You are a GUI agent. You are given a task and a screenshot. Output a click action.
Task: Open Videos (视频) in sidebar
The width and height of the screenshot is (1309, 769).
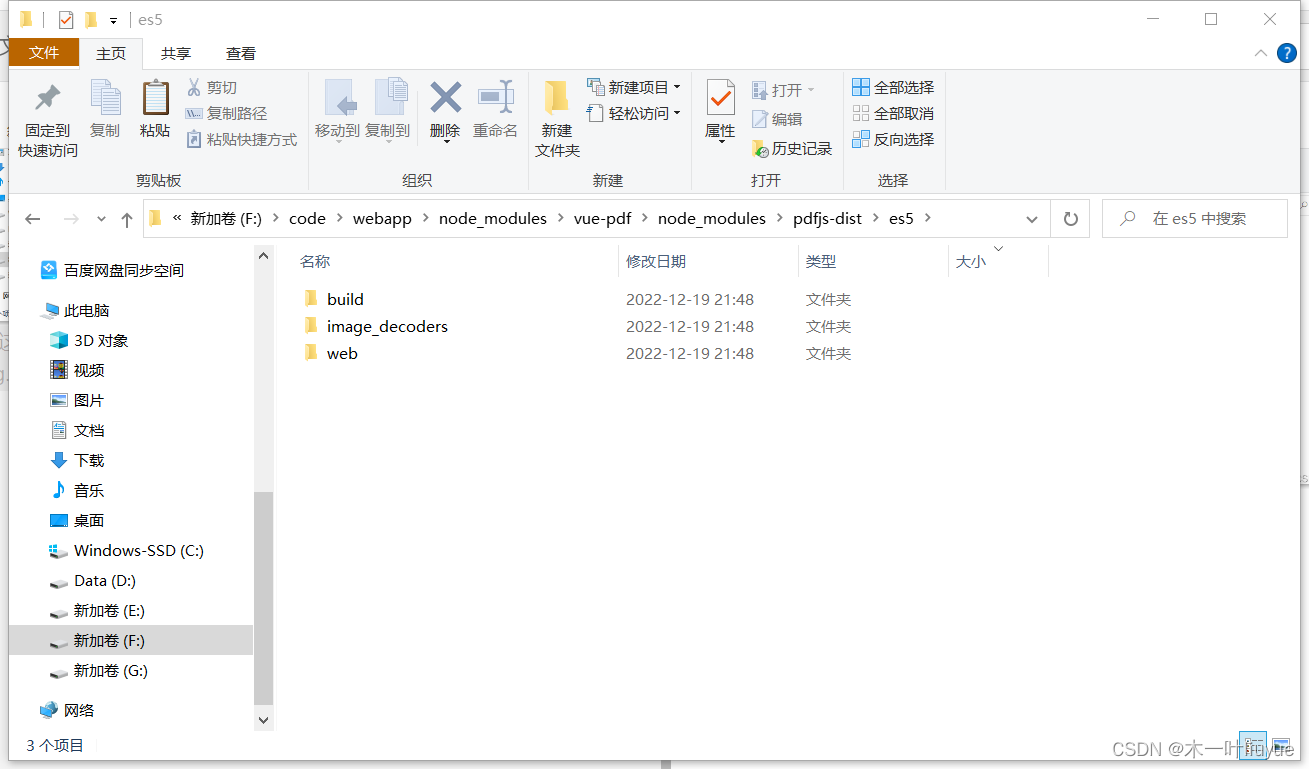(x=89, y=370)
